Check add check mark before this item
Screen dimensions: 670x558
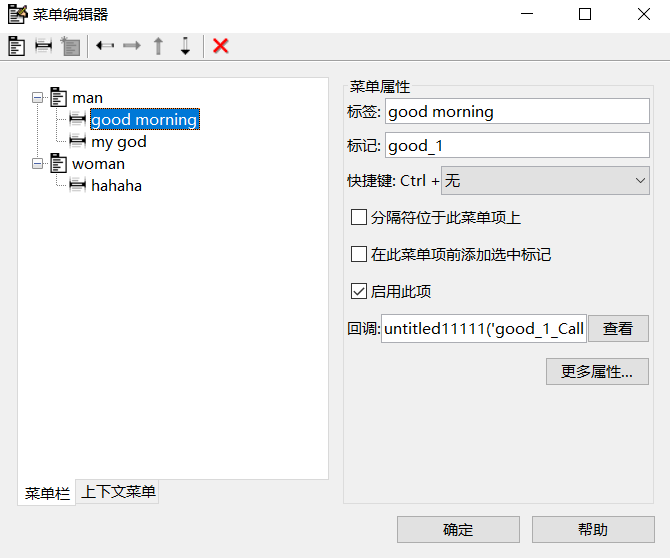point(359,254)
